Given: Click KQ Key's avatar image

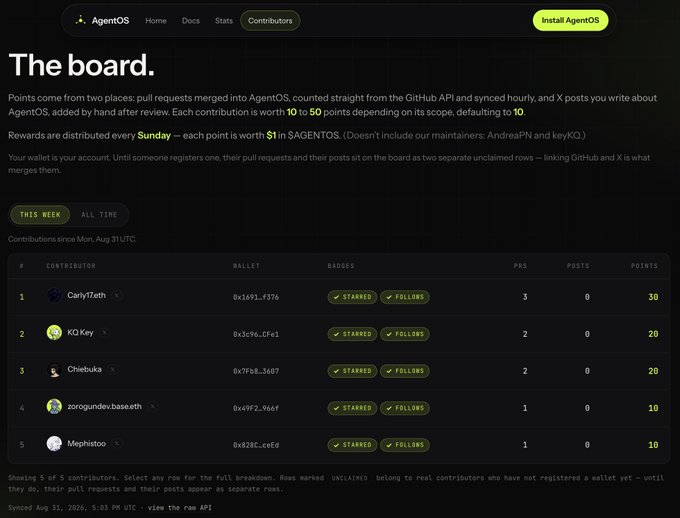Looking at the screenshot, I should [x=54, y=332].
